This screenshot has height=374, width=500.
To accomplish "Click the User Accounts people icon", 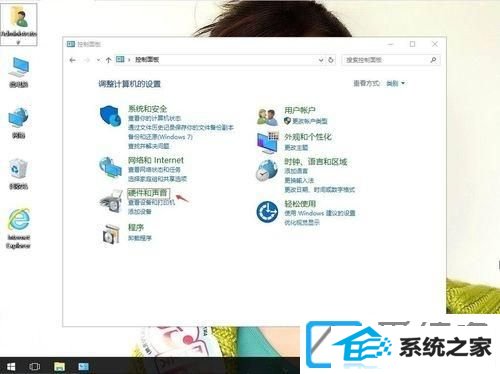I will [x=267, y=116].
